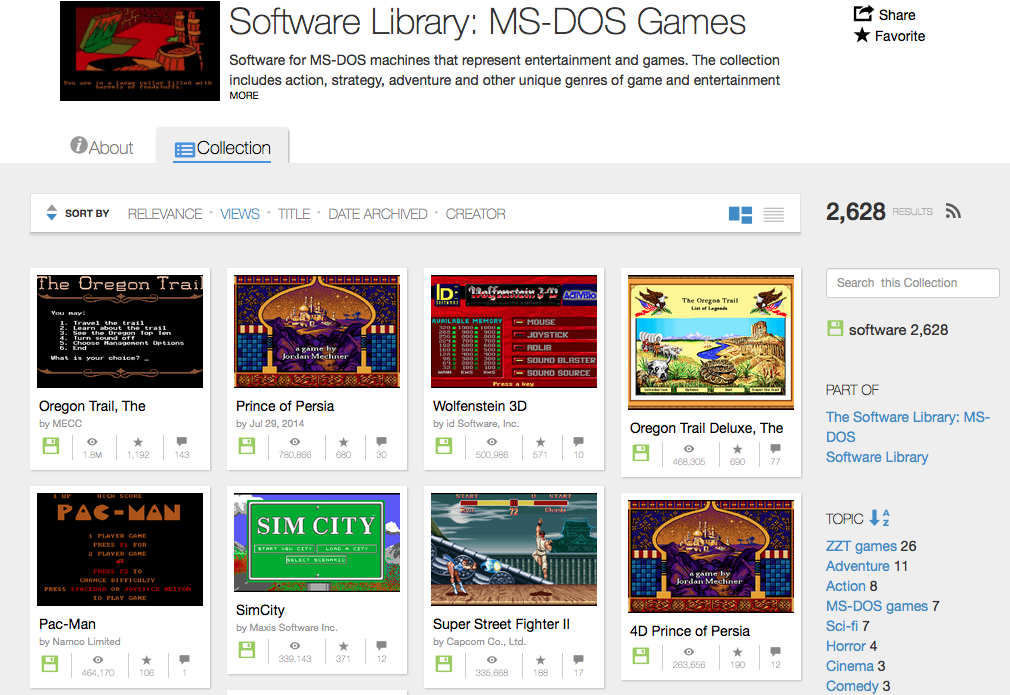Sort results by Title
Image resolution: width=1010 pixels, height=695 pixels.
coord(294,214)
